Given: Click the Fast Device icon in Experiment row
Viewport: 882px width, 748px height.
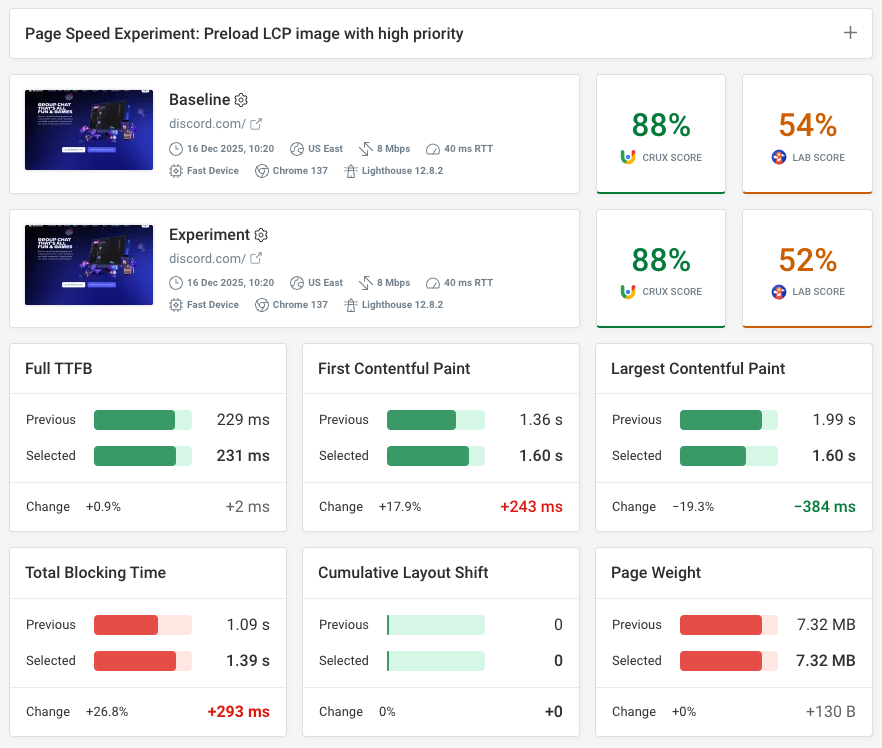Looking at the screenshot, I should click(x=176, y=305).
